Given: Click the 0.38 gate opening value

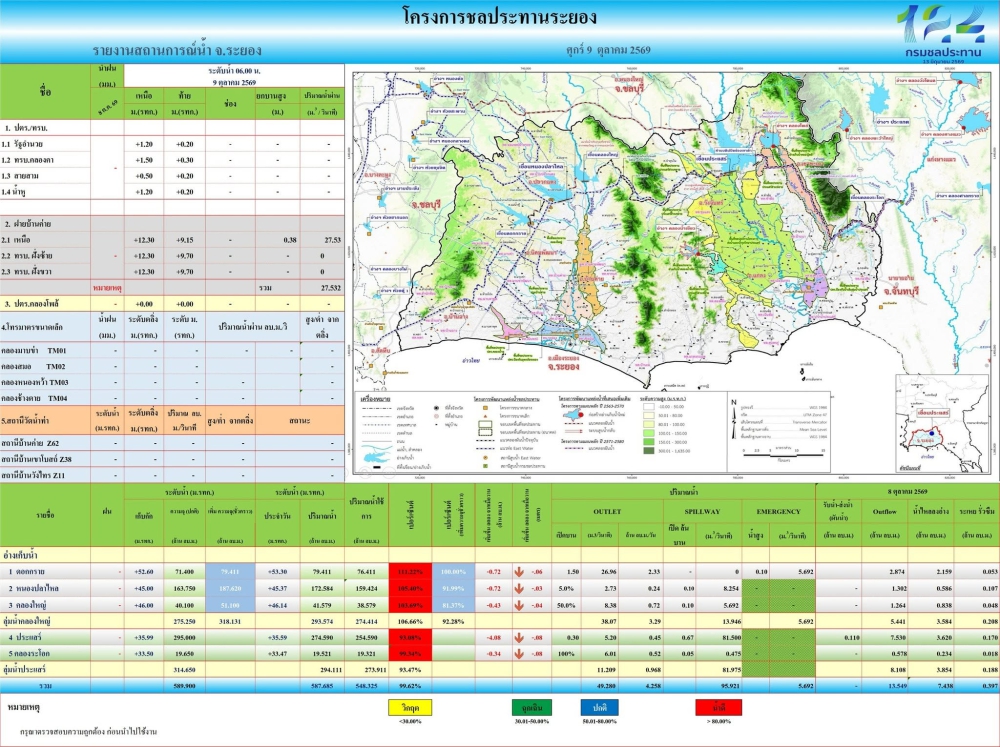Looking at the screenshot, I should [x=290, y=240].
